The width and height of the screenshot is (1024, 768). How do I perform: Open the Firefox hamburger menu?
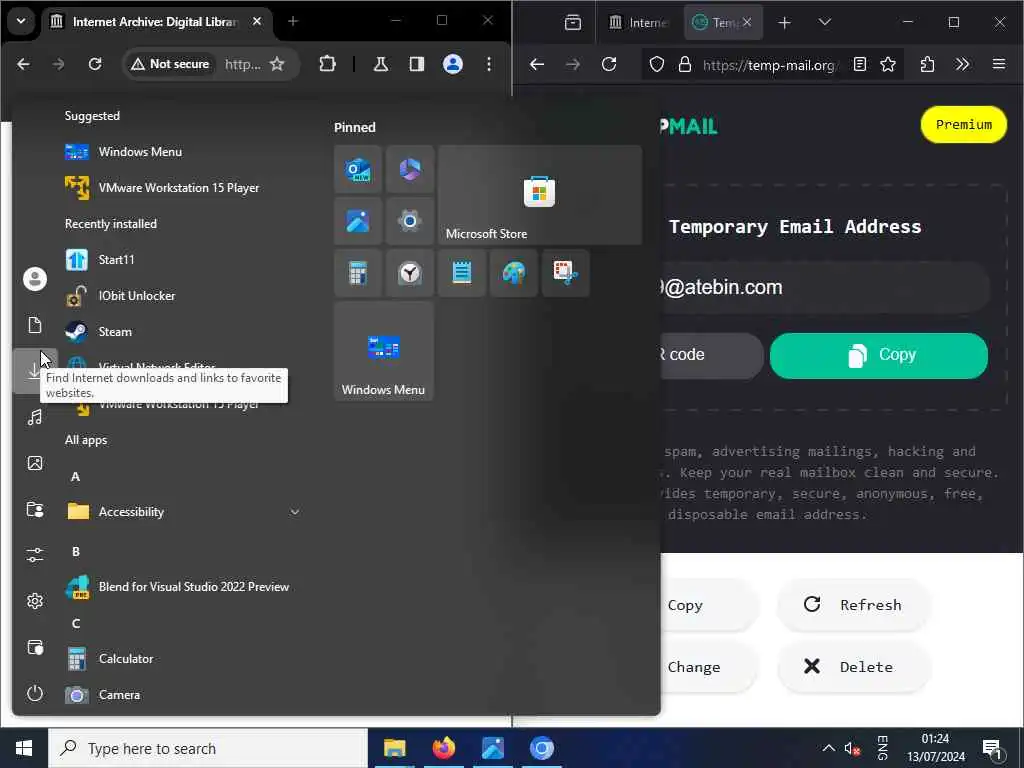click(x=999, y=64)
